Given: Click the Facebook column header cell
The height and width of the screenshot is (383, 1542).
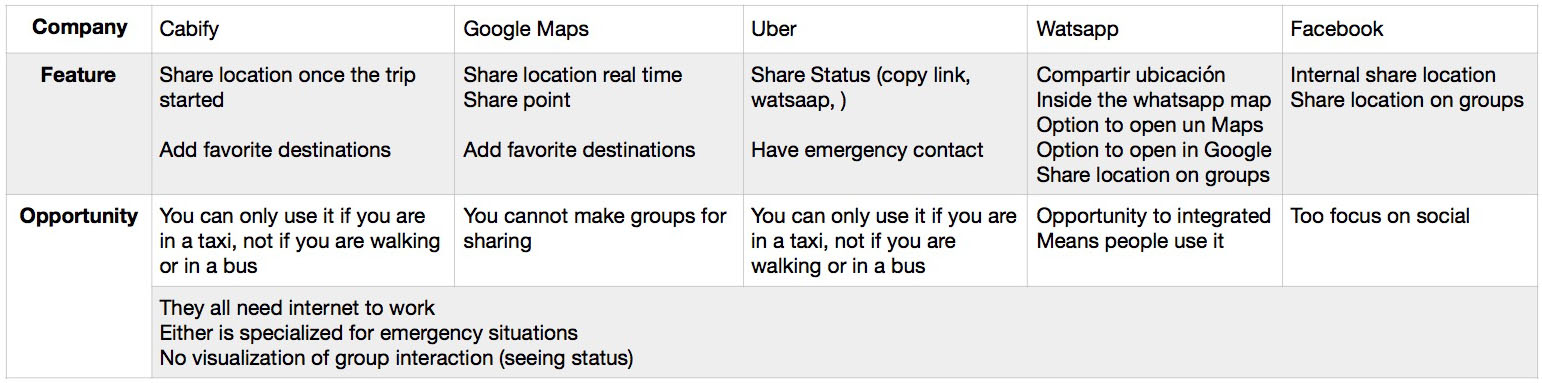Looking at the screenshot, I should point(1410,29).
